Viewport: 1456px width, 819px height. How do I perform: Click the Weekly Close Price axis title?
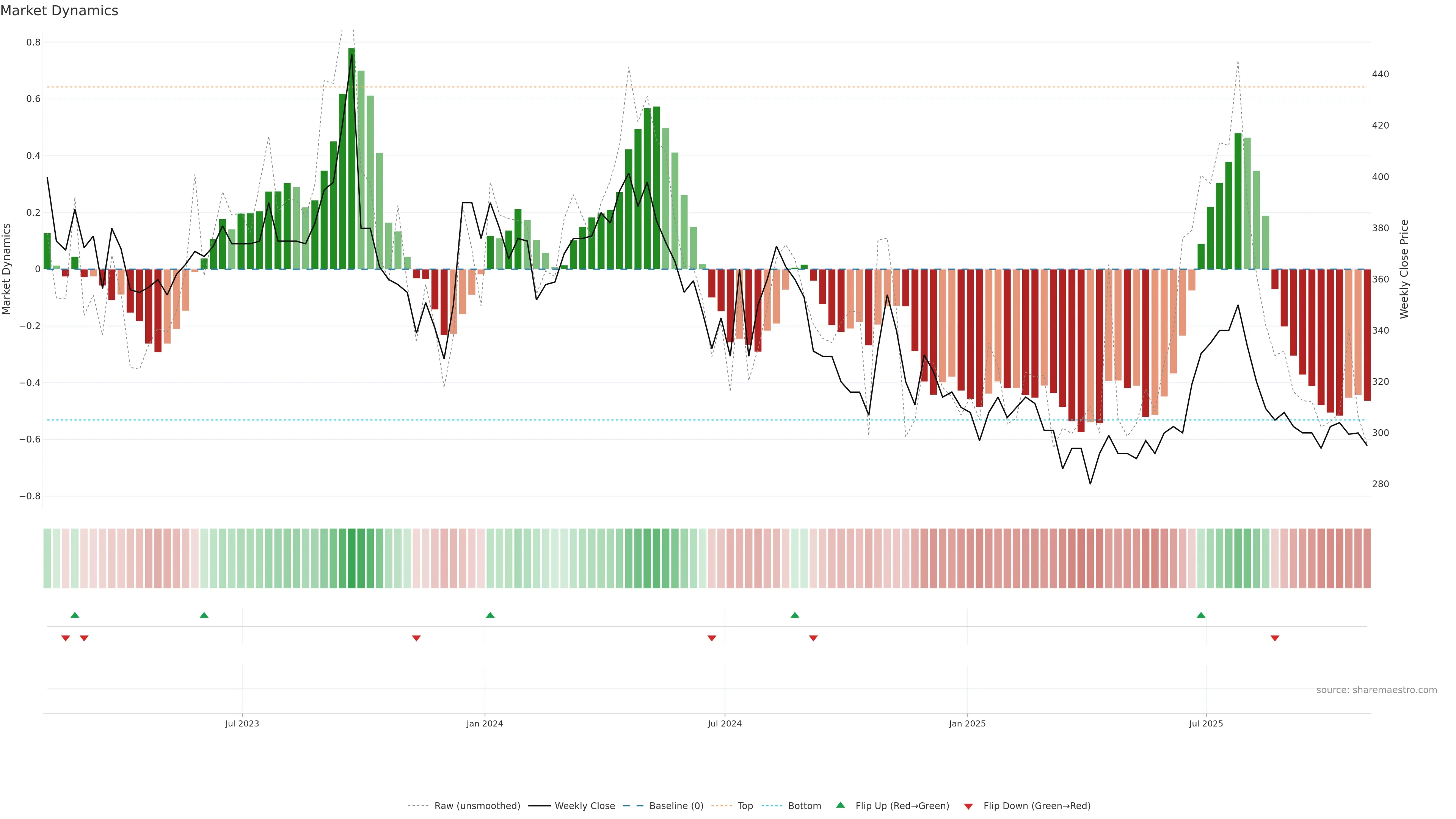coord(1404,269)
